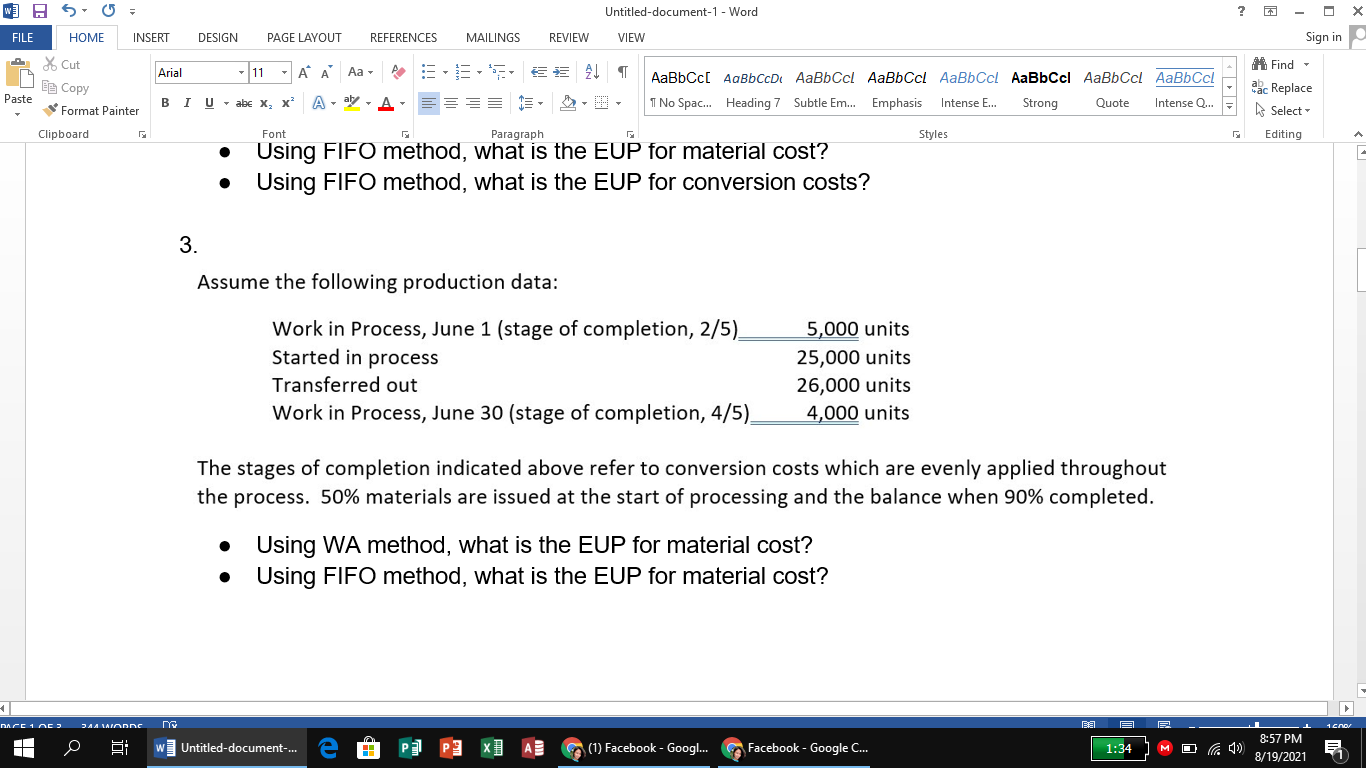This screenshot has width=1366, height=768.
Task: Switch to the PAGE LAYOUT tab
Action: (304, 37)
